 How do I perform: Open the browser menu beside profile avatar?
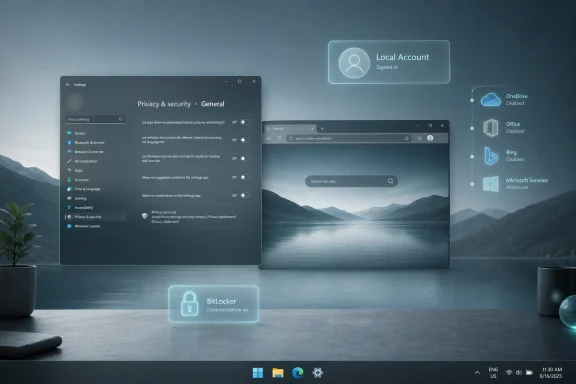tap(442, 139)
